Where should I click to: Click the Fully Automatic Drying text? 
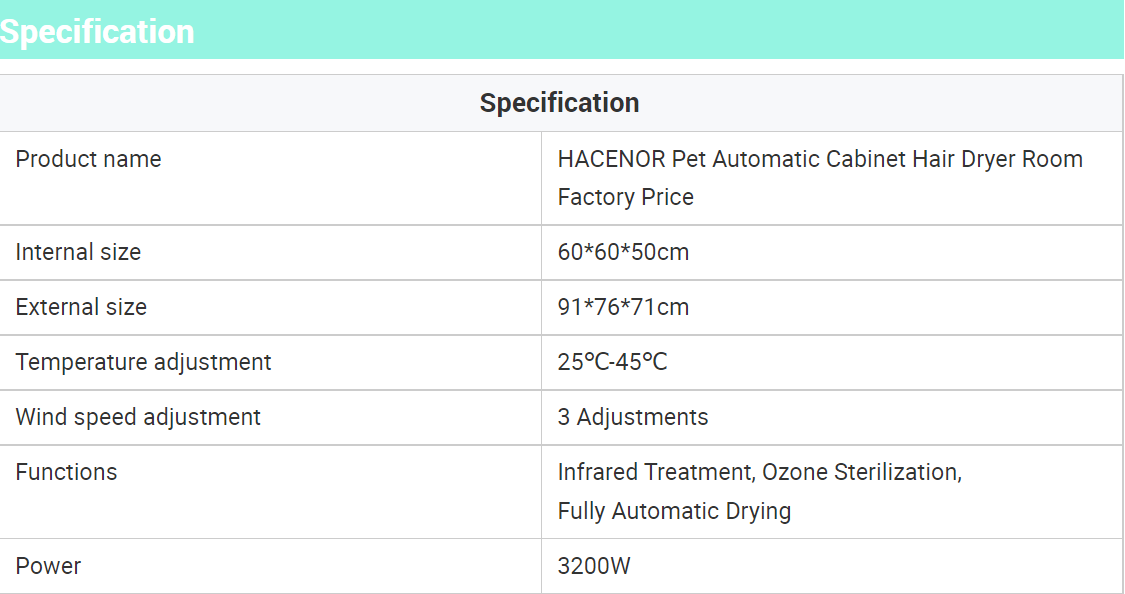[x=674, y=511]
